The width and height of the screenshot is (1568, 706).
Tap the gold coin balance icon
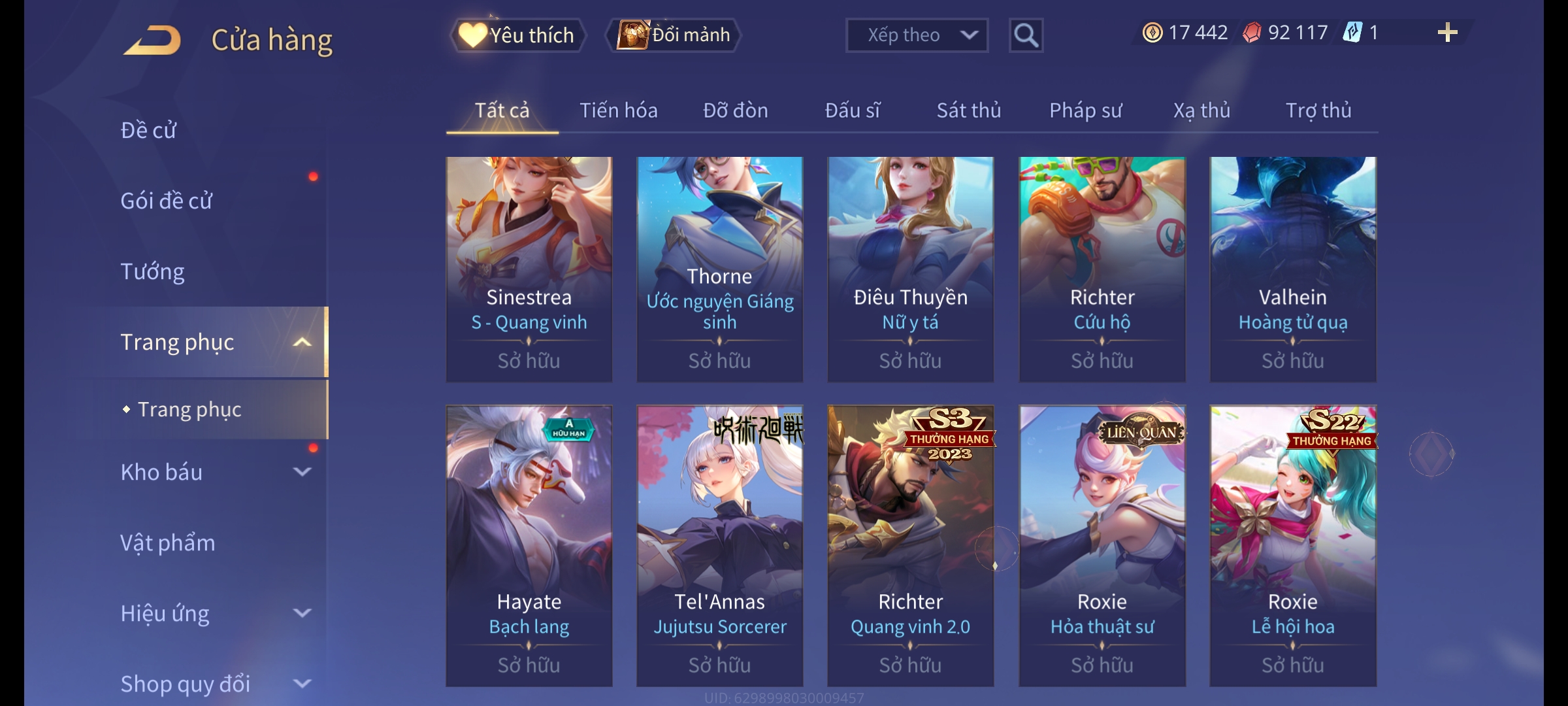[1152, 33]
